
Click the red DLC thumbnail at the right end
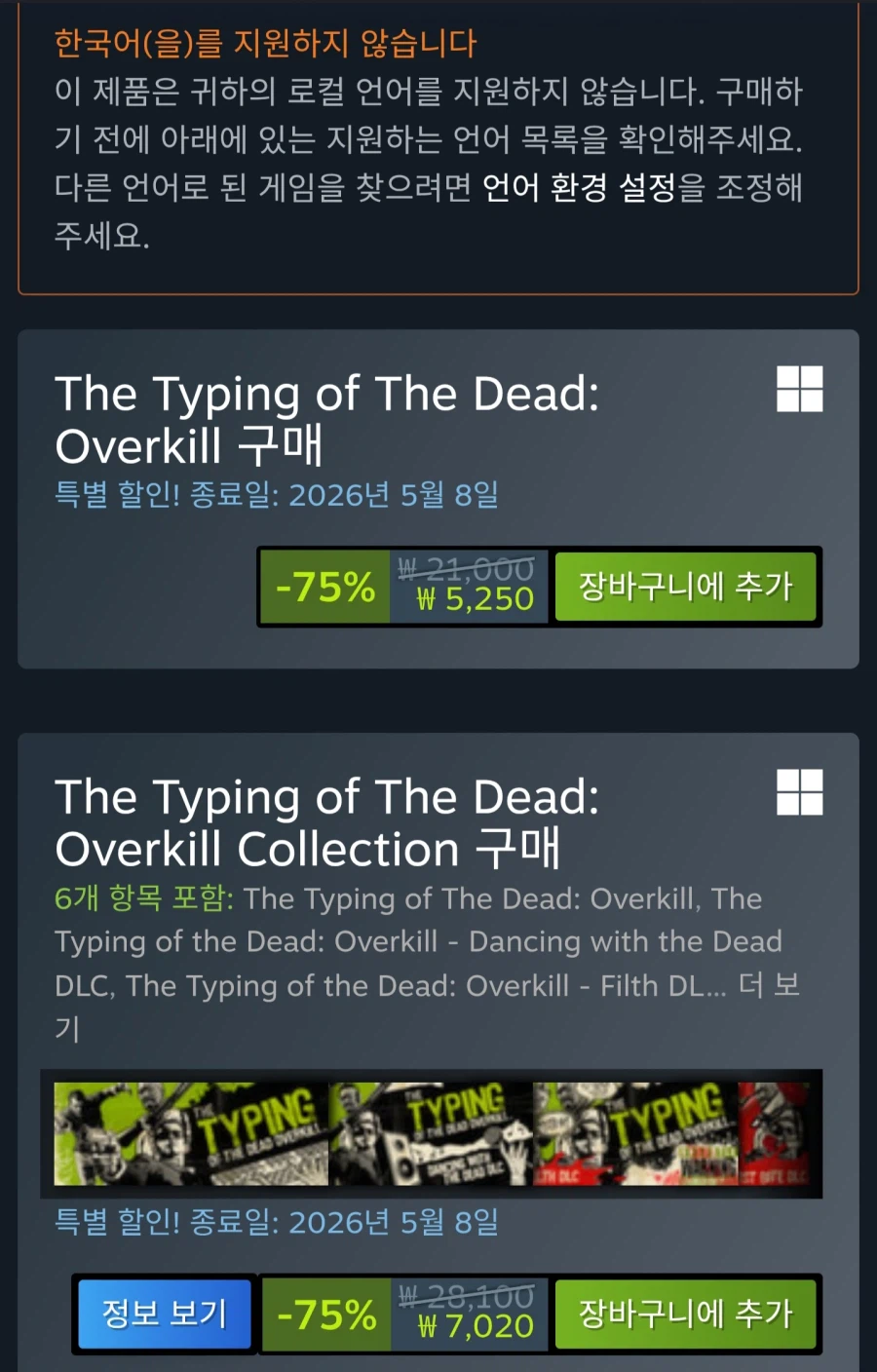click(774, 1133)
